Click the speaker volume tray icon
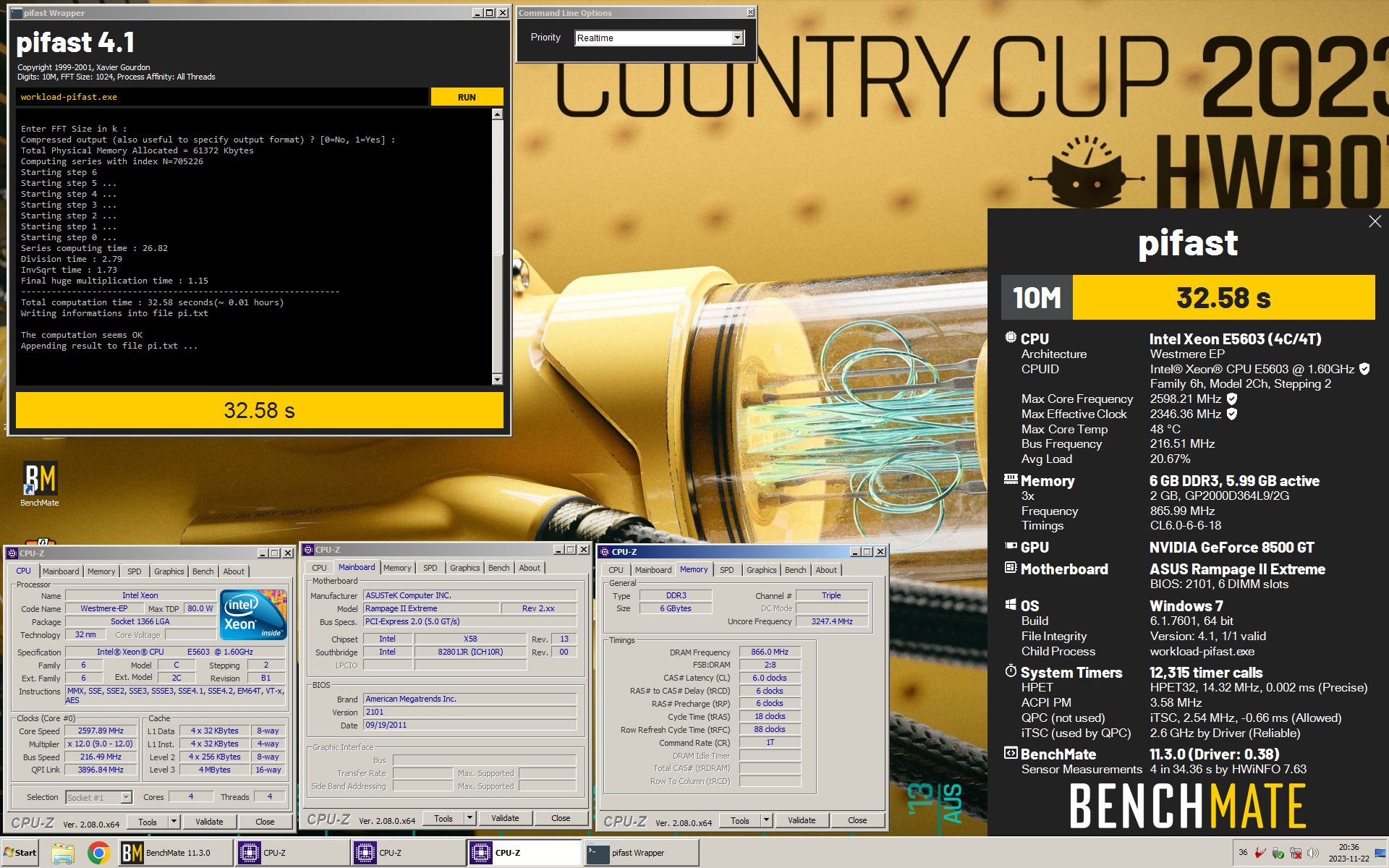 (1312, 853)
